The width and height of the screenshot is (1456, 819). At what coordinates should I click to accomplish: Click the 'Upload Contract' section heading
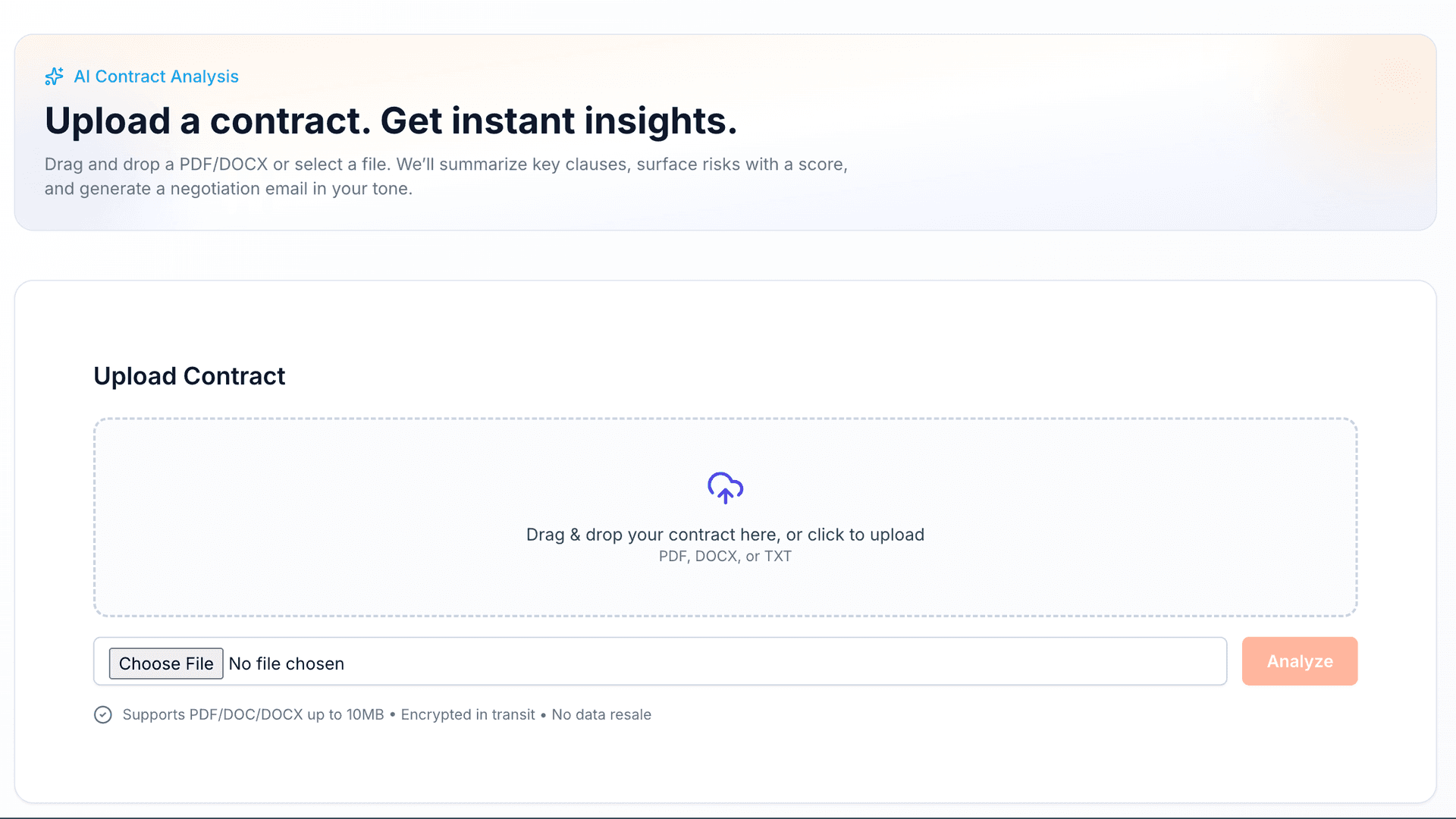click(189, 376)
